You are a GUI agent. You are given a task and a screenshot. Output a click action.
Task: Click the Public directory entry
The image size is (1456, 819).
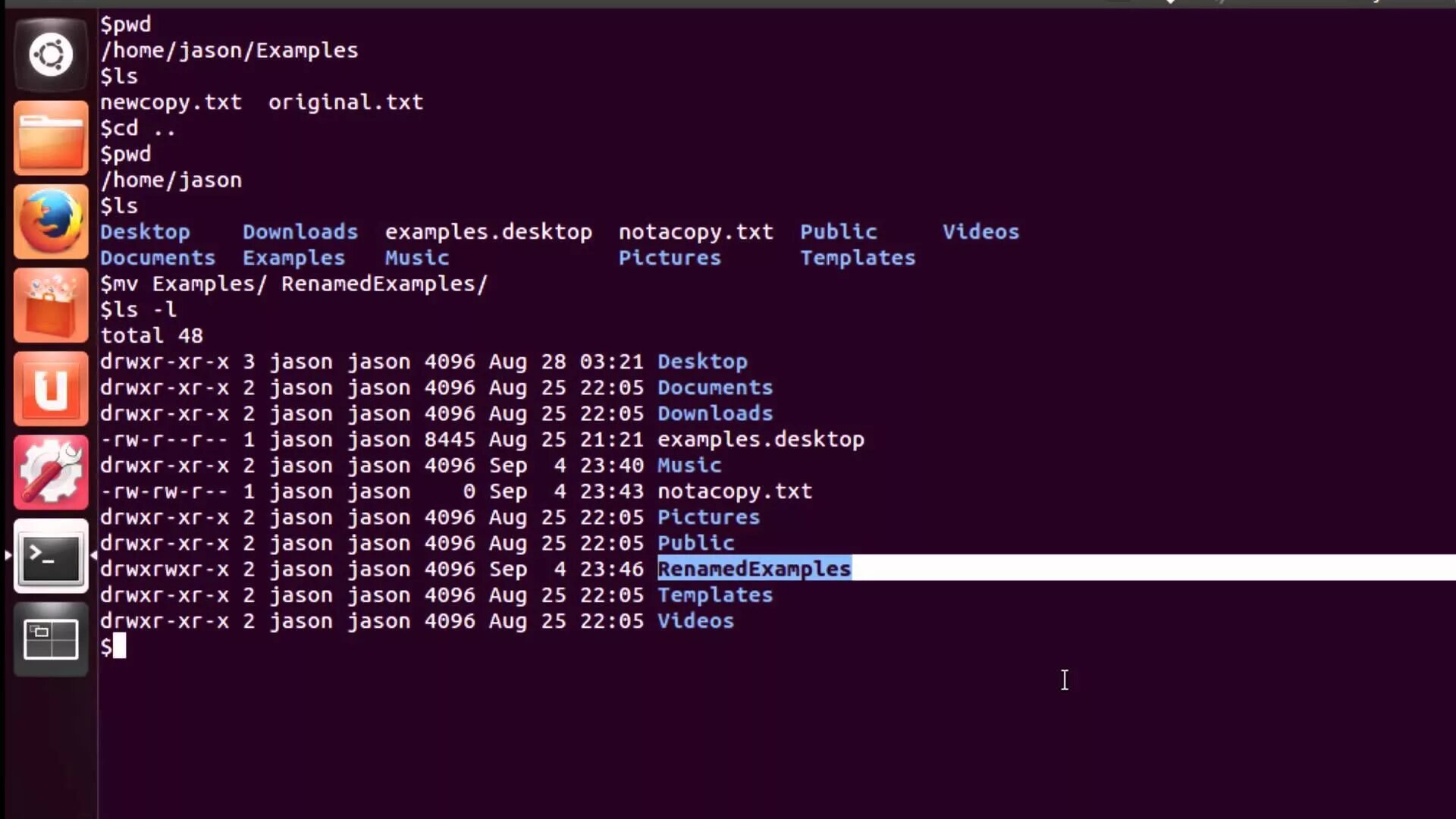(695, 542)
